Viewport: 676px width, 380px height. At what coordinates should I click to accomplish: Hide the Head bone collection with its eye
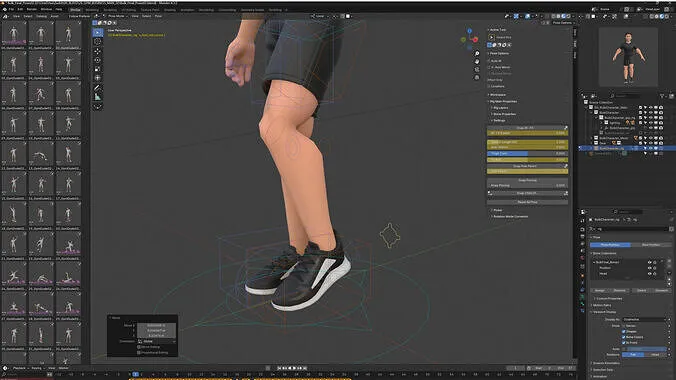click(649, 273)
